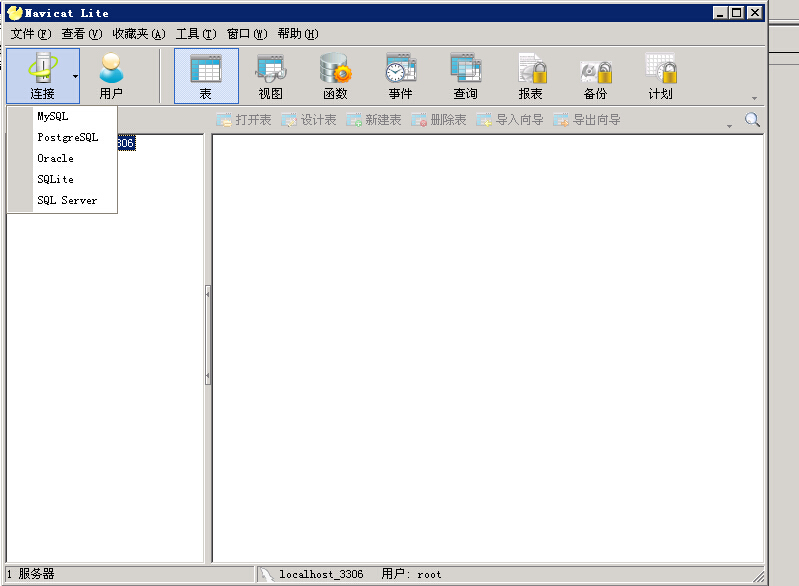The image size is (799, 586).
Task: Click the 1 服务器 status bar text
Action: coord(31,574)
